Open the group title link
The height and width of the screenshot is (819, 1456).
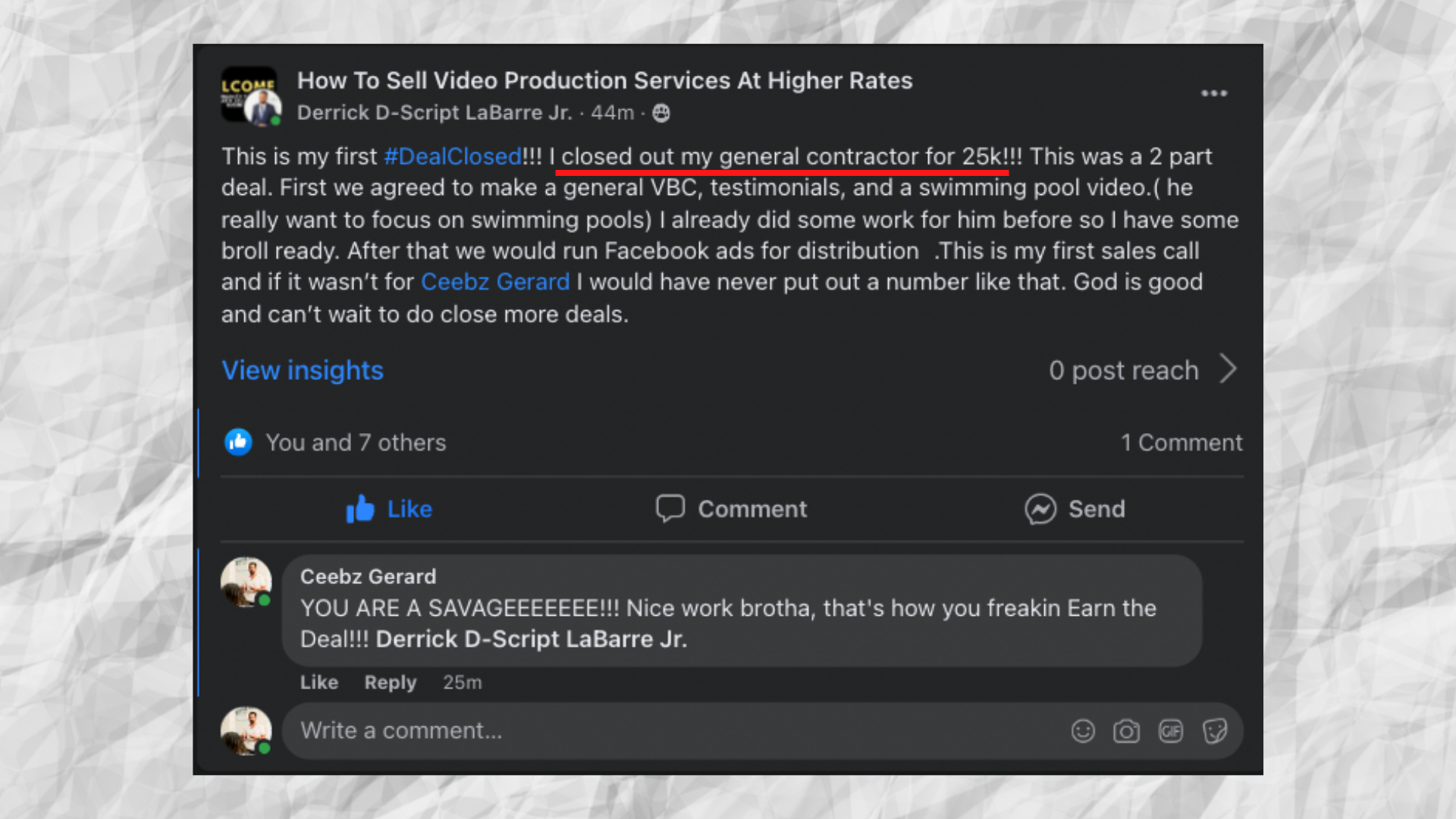(604, 80)
